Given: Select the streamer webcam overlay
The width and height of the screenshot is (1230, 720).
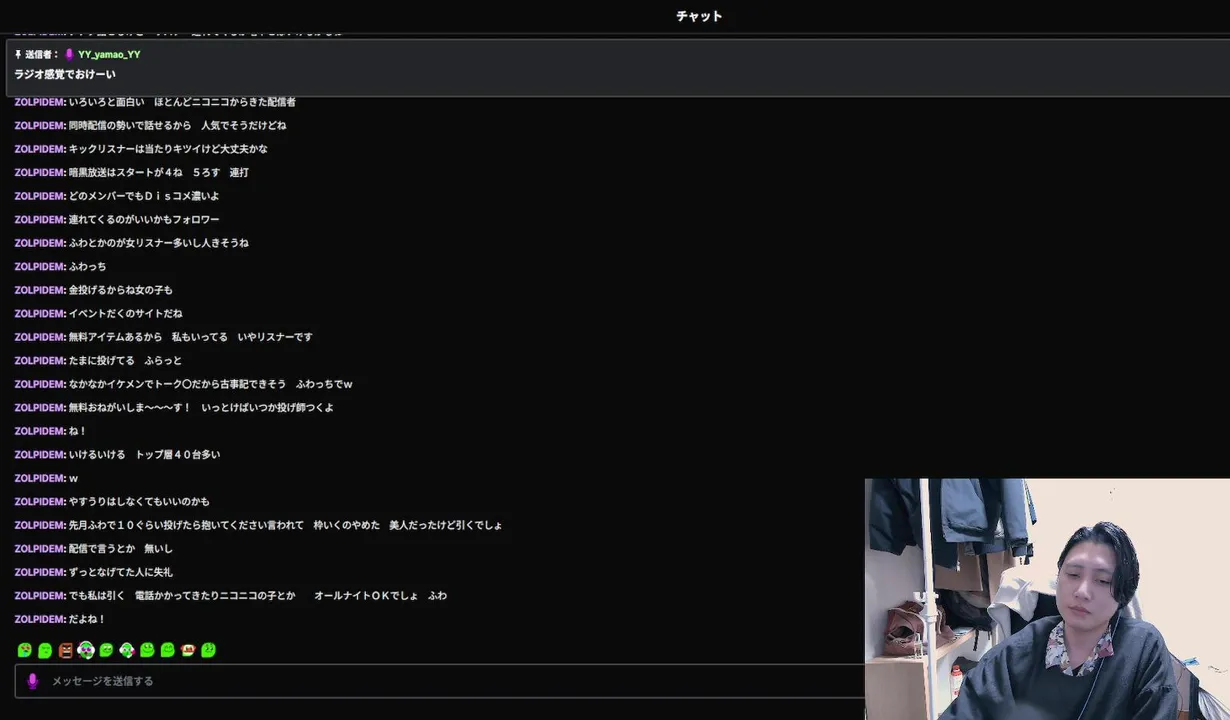Looking at the screenshot, I should click(1047, 599).
